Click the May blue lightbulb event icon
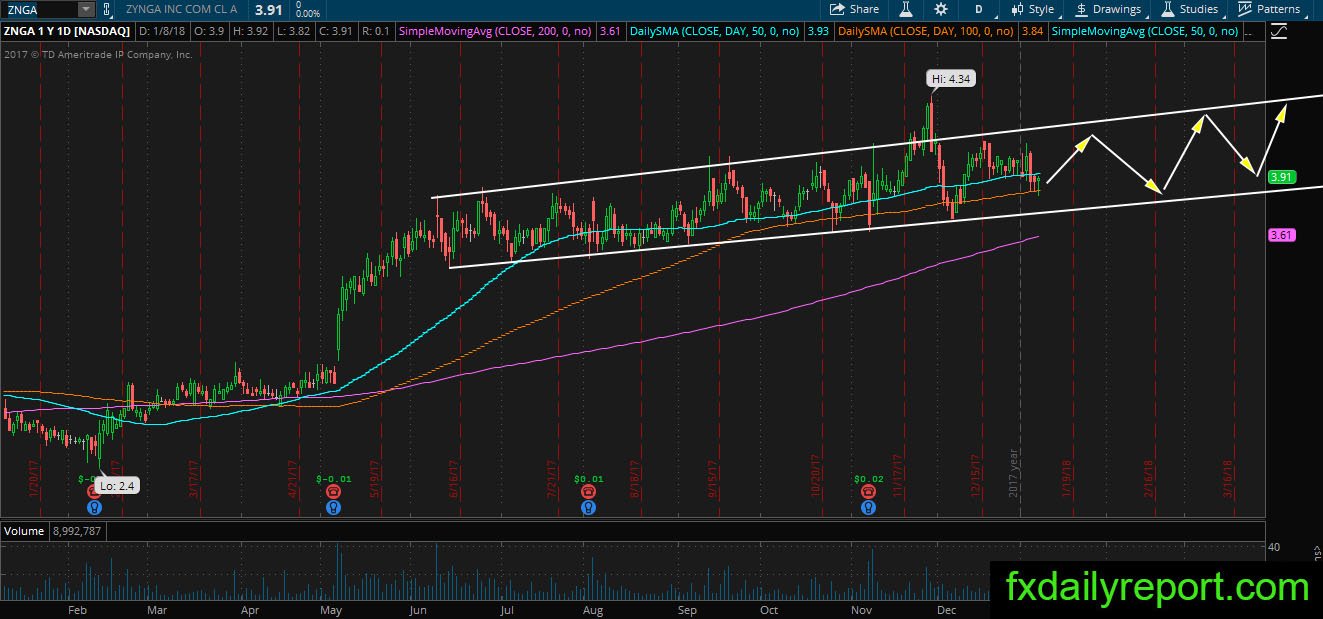1323x619 pixels. [x=334, y=507]
